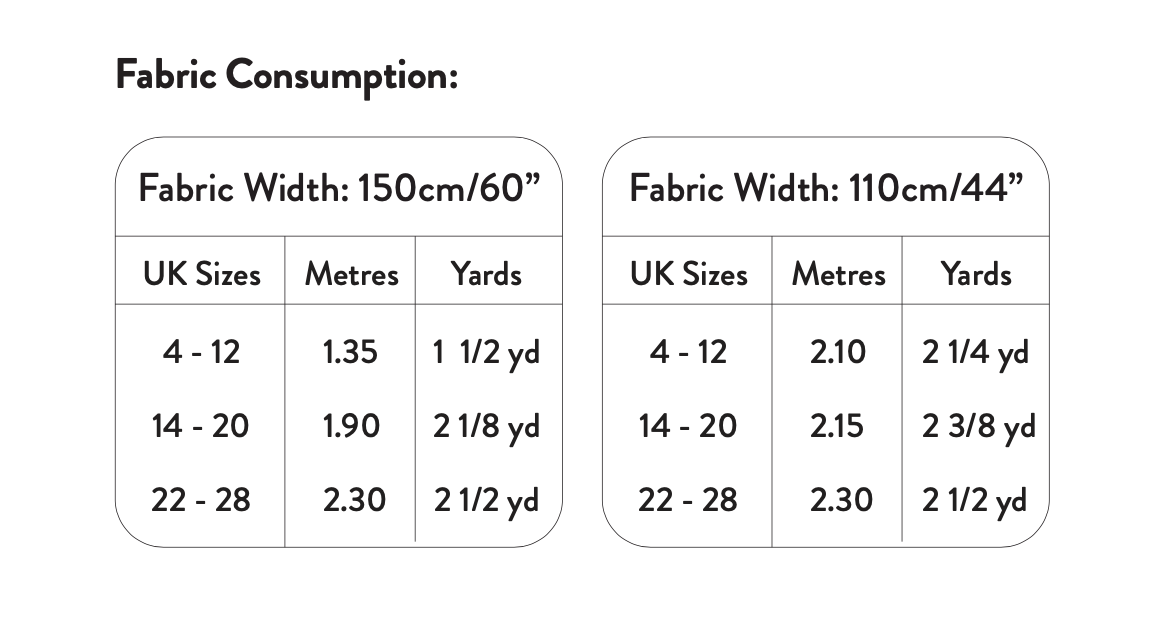Click the 2.15 metres value
The image size is (1174, 622).
click(838, 426)
